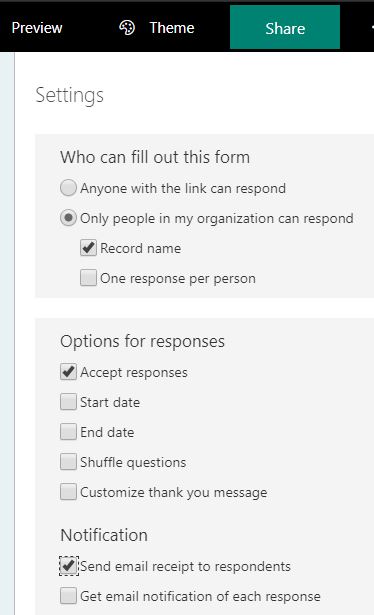Click the 'Customize thank you message' label text
374x615 pixels.
coord(174,492)
